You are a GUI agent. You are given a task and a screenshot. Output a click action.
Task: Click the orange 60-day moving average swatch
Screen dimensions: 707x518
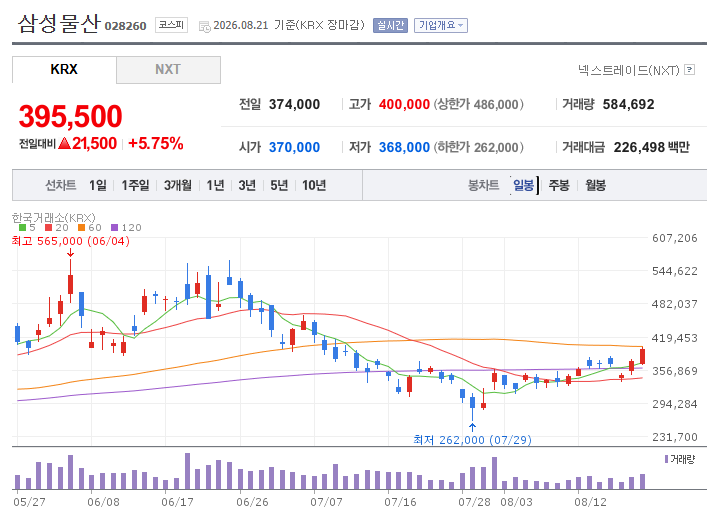[81, 228]
